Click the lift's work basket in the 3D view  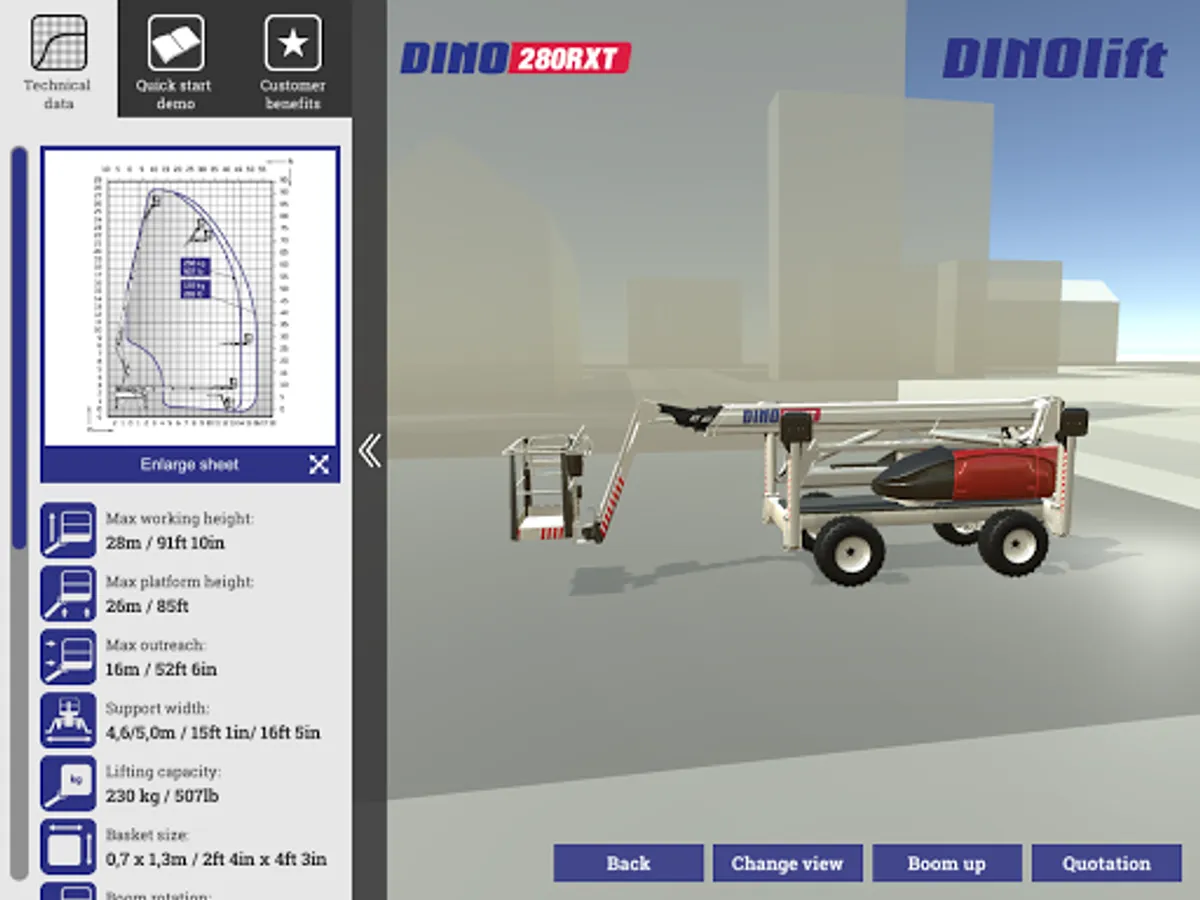coord(545,487)
